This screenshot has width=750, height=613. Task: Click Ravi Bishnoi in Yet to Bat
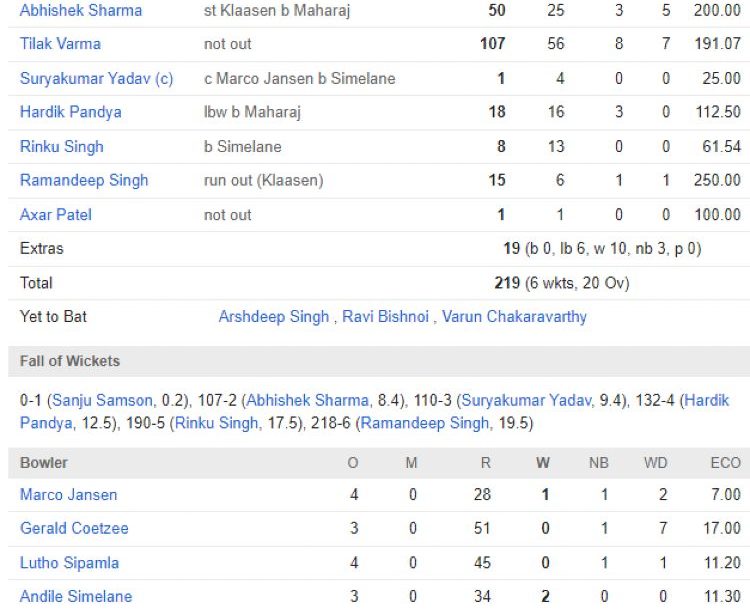pyautogui.click(x=385, y=316)
